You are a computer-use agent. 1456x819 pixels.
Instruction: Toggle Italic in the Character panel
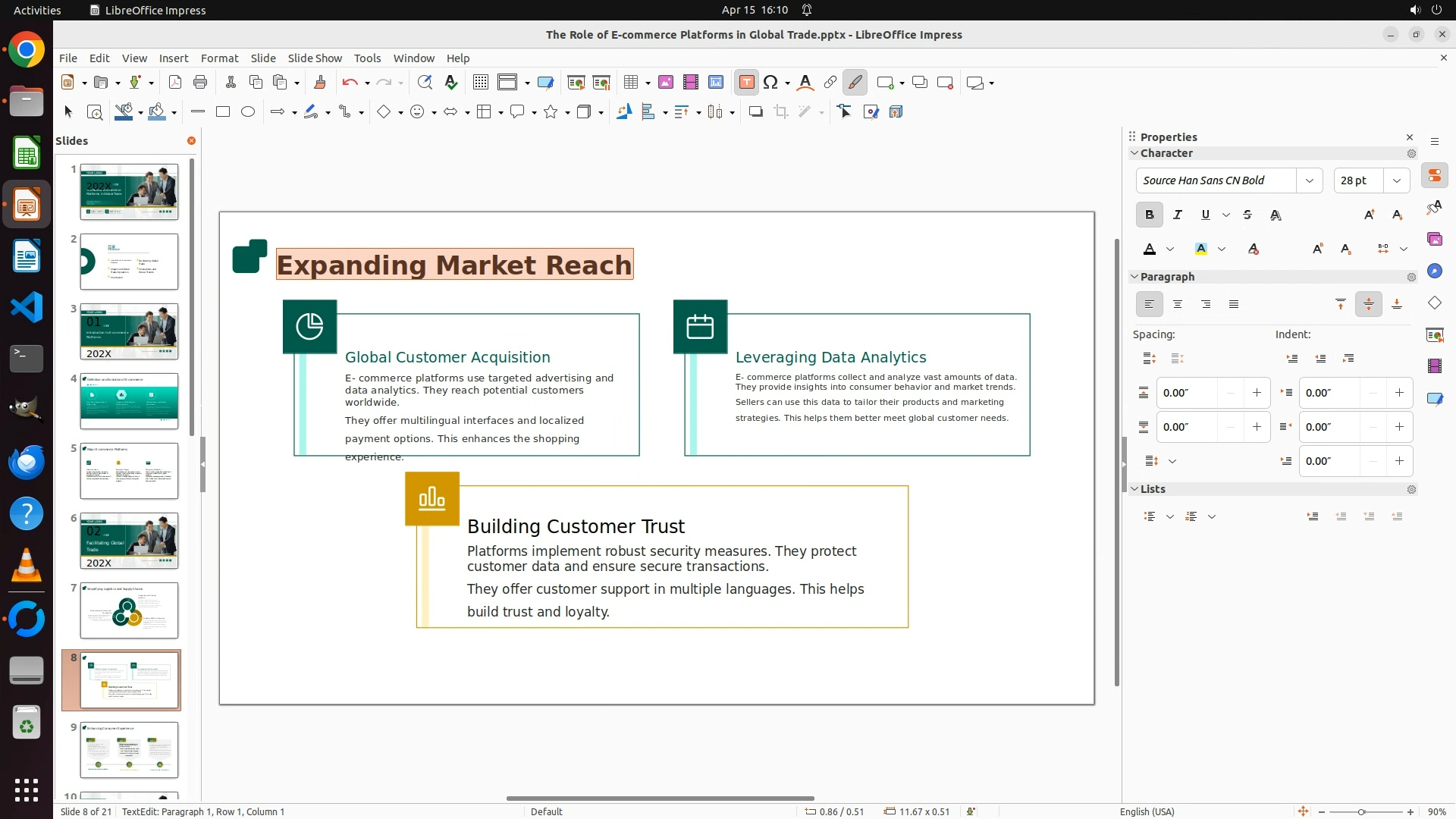(x=1177, y=215)
